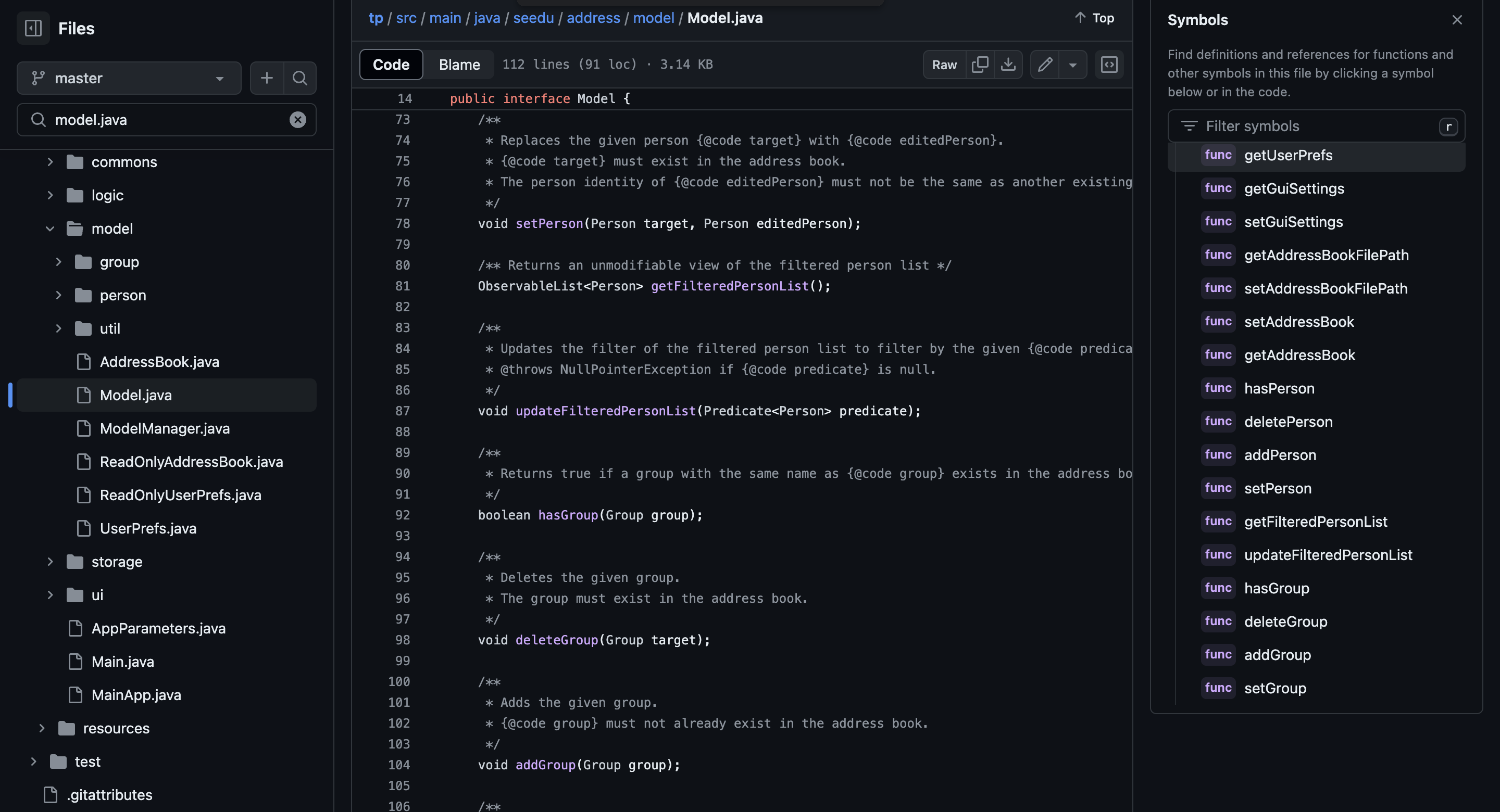
Task: Edit this file with pencil icon
Action: pos(1045,65)
